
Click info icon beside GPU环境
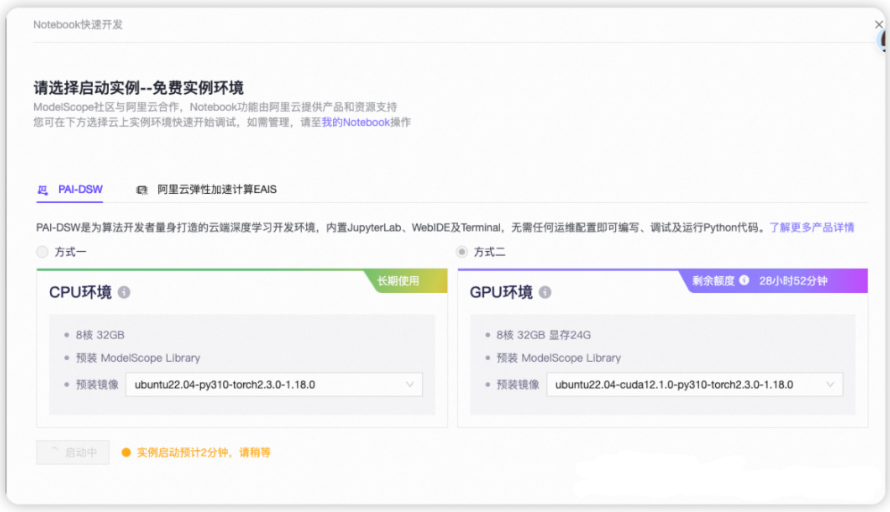click(545, 292)
